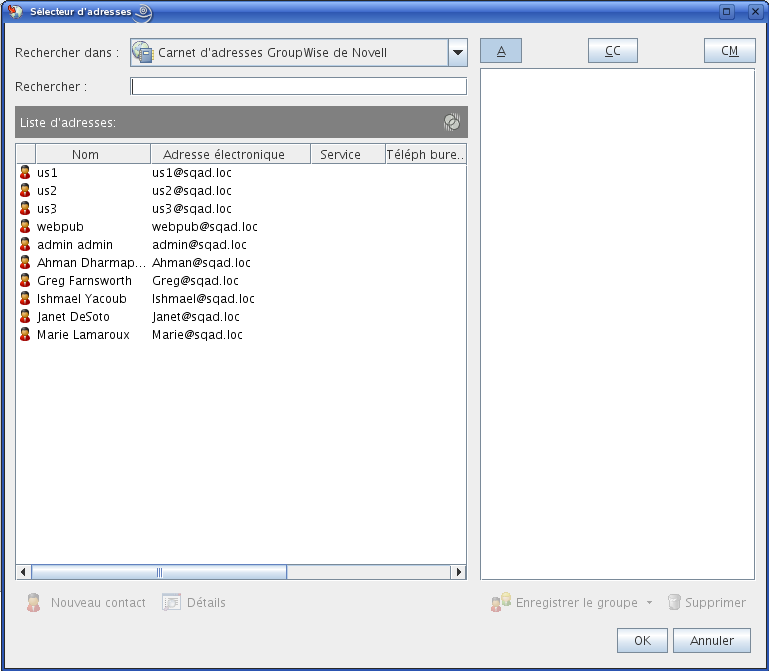Select the us3 name entry

coord(47,208)
